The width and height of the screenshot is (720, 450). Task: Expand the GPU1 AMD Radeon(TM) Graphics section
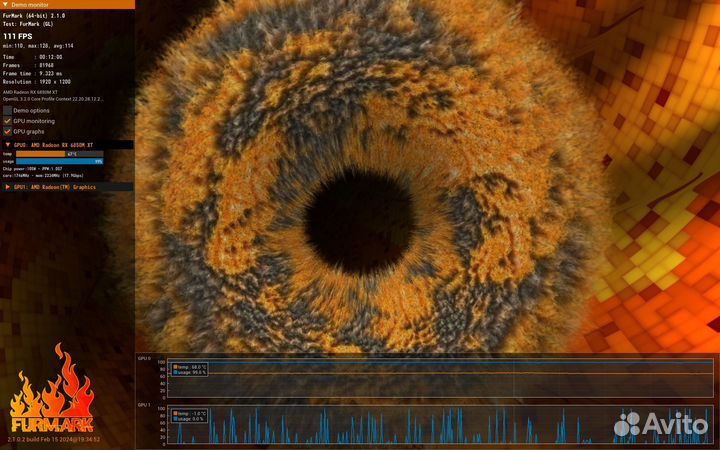[x=7, y=187]
